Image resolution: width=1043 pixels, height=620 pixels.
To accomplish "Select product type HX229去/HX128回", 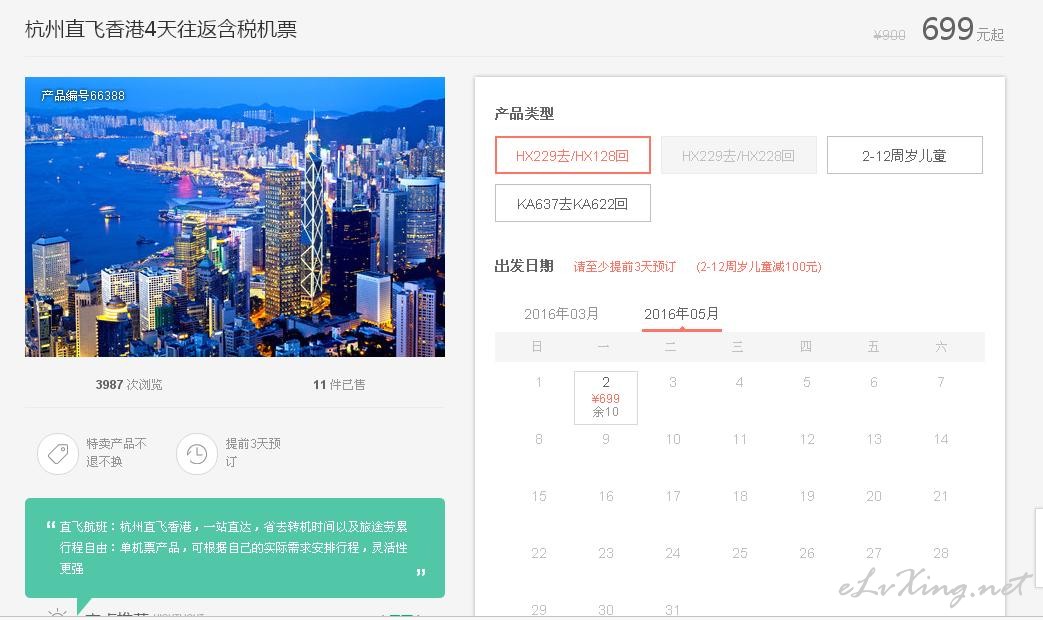I will point(573,155).
